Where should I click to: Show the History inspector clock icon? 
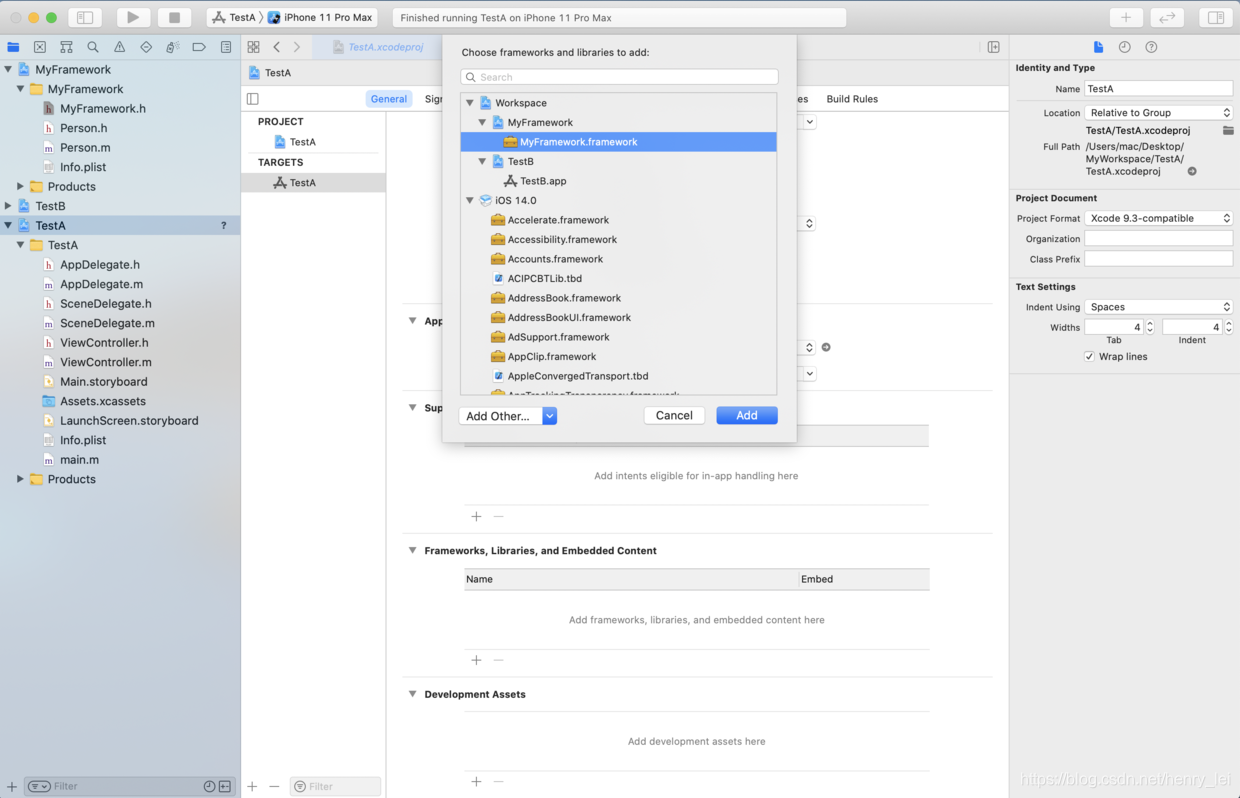click(x=1124, y=47)
